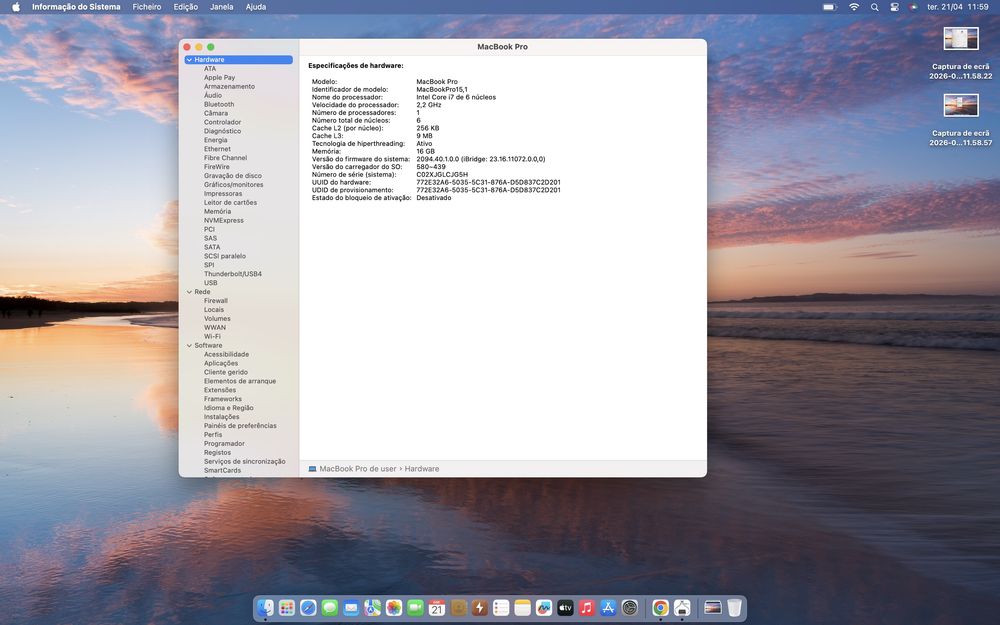
Task: Select USB in the sidebar
Action: tap(210, 283)
